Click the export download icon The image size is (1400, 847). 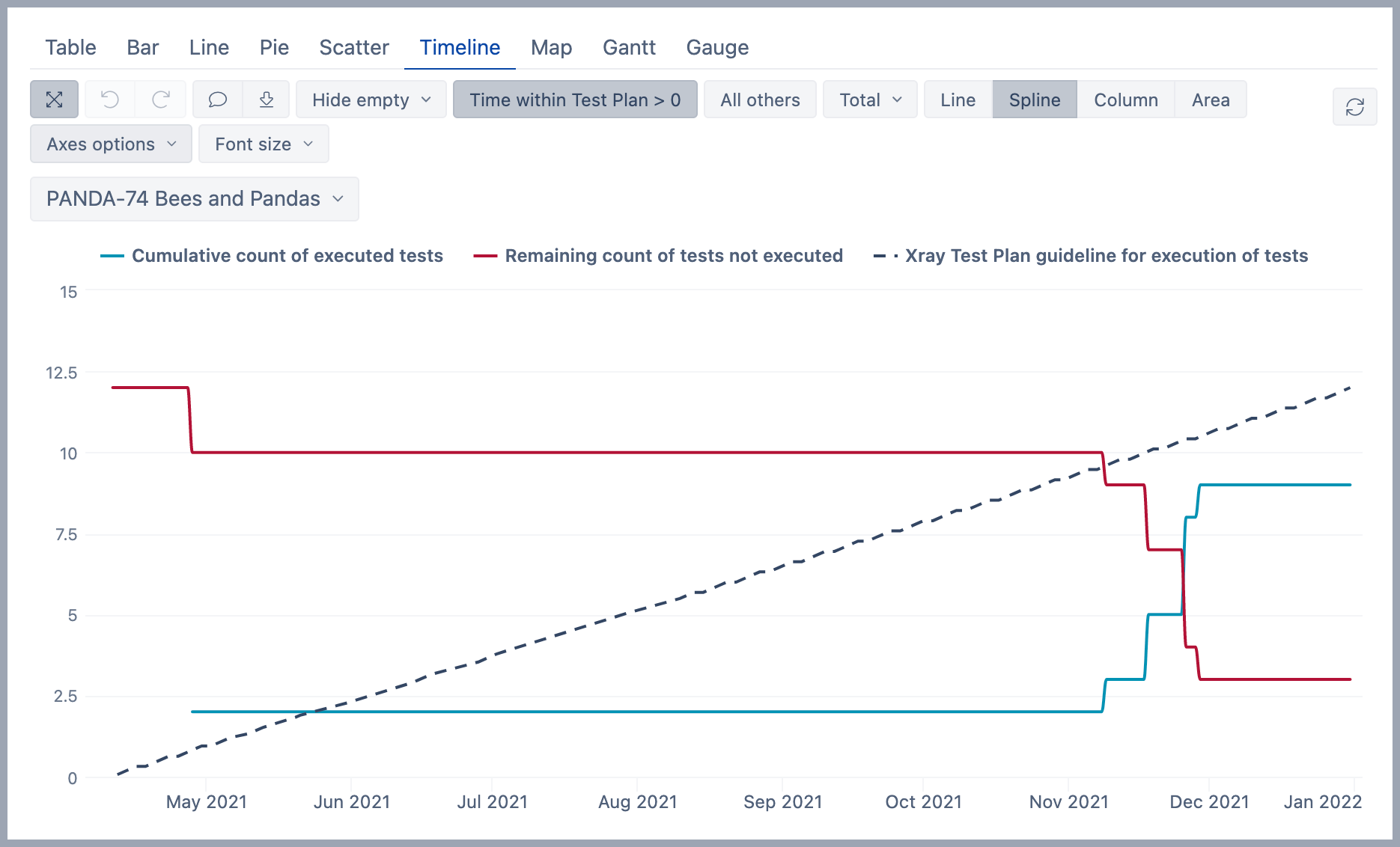267,100
